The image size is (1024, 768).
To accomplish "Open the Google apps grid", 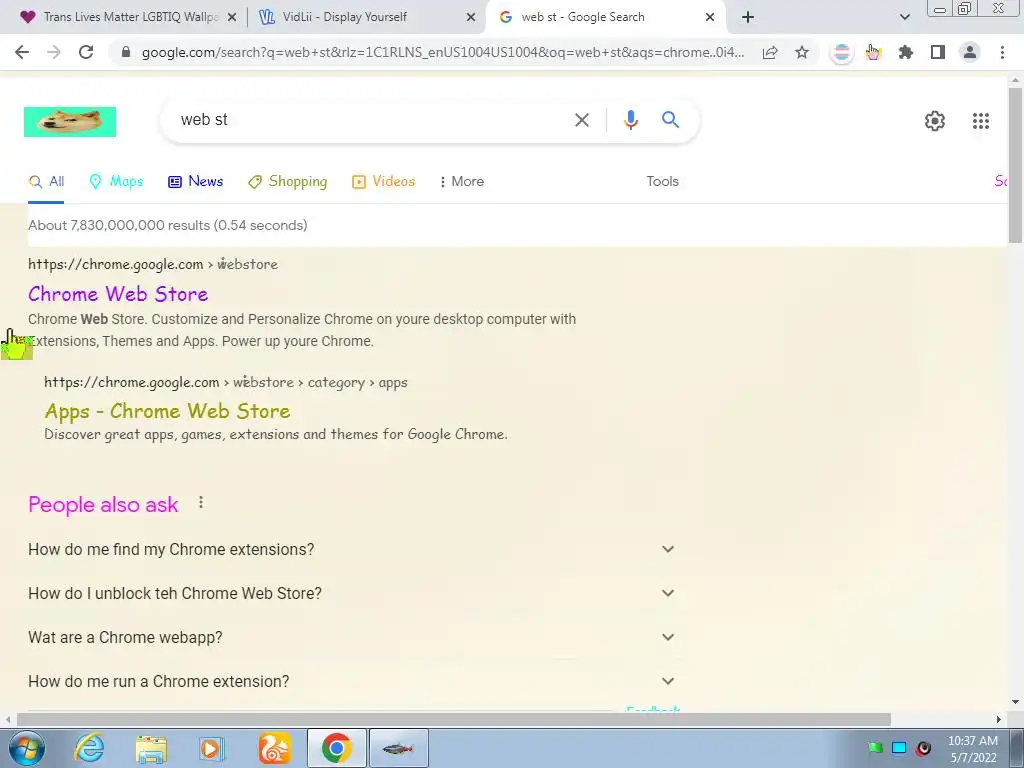I will (x=980, y=121).
